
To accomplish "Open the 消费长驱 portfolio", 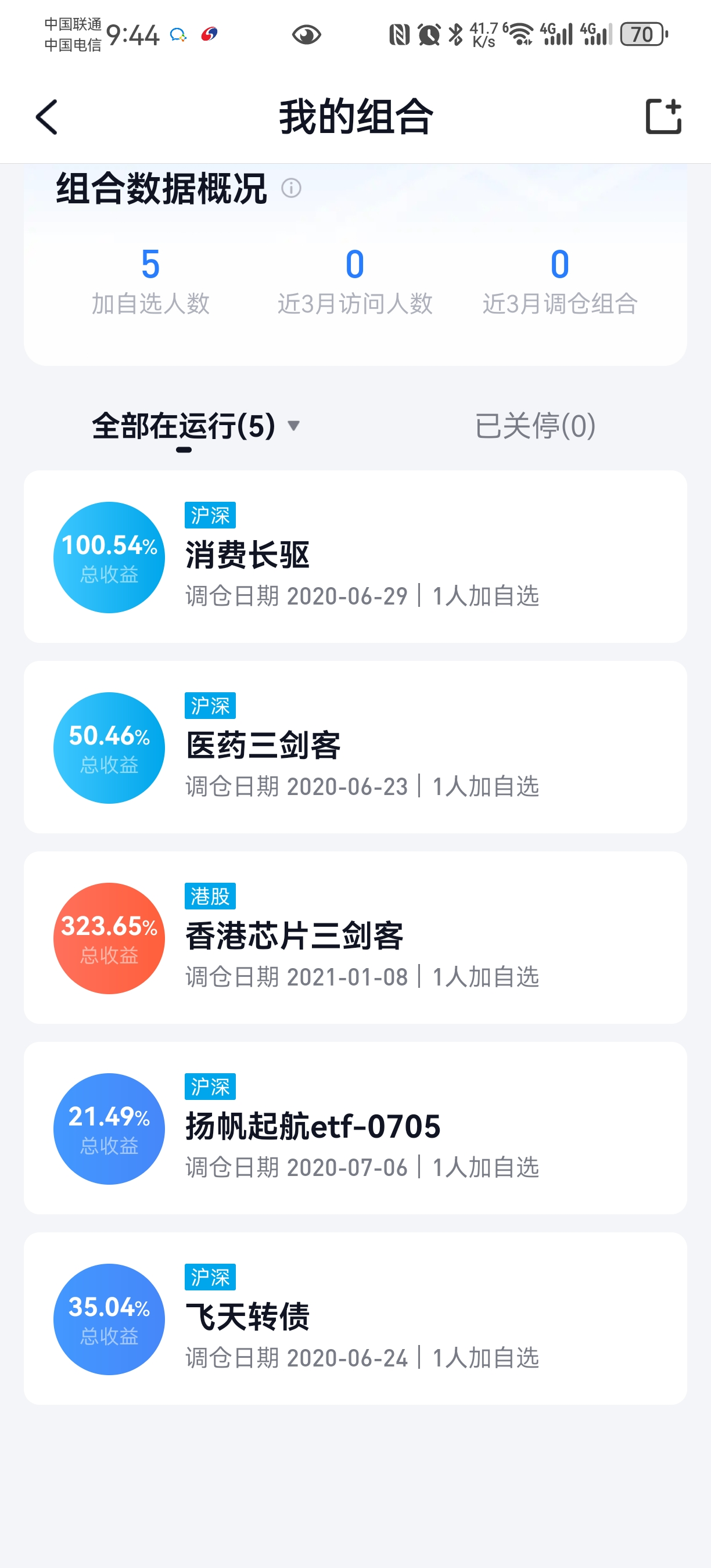I will click(x=248, y=556).
